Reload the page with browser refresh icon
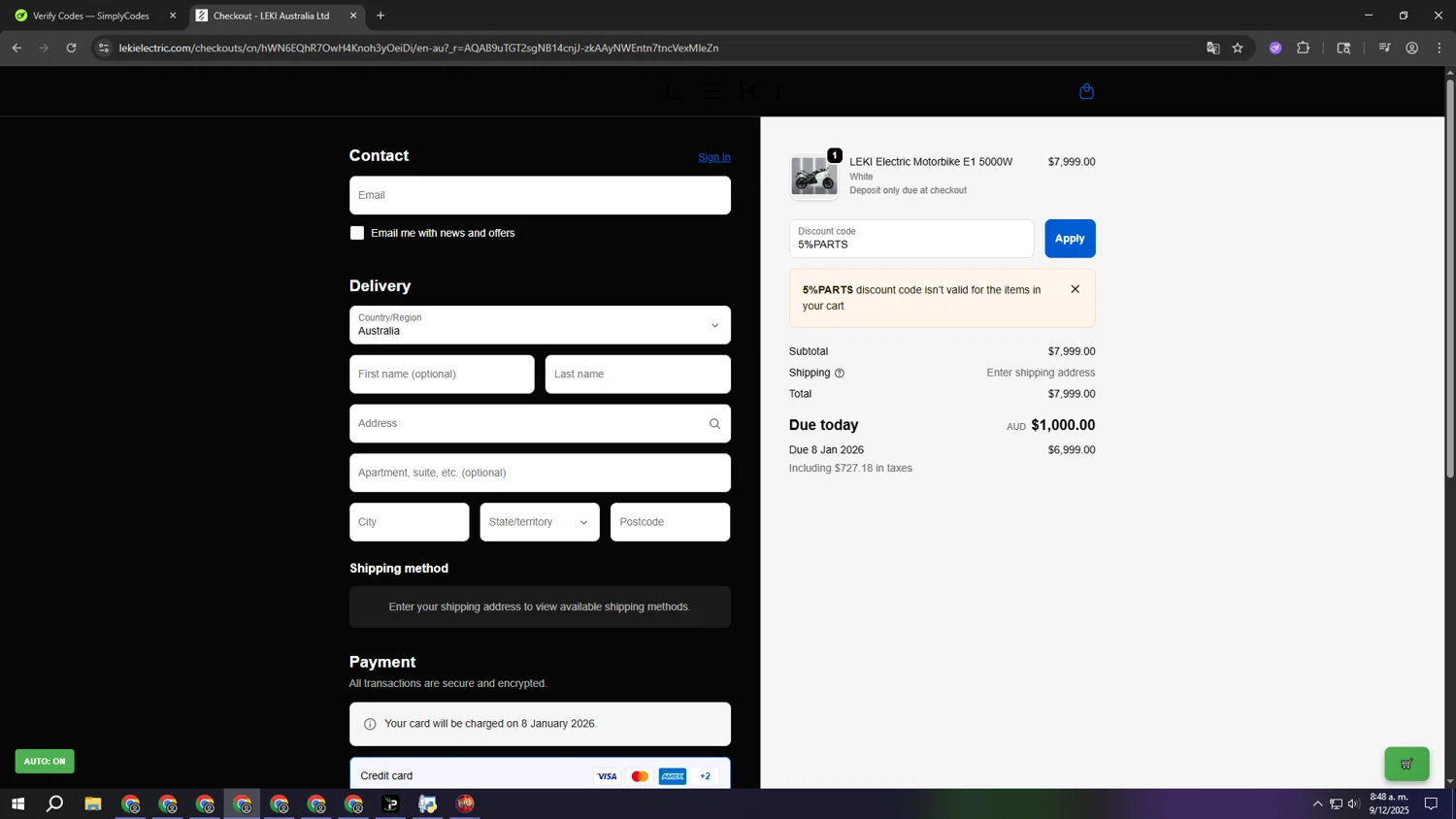Screen dimensions: 1456x819 [71, 48]
